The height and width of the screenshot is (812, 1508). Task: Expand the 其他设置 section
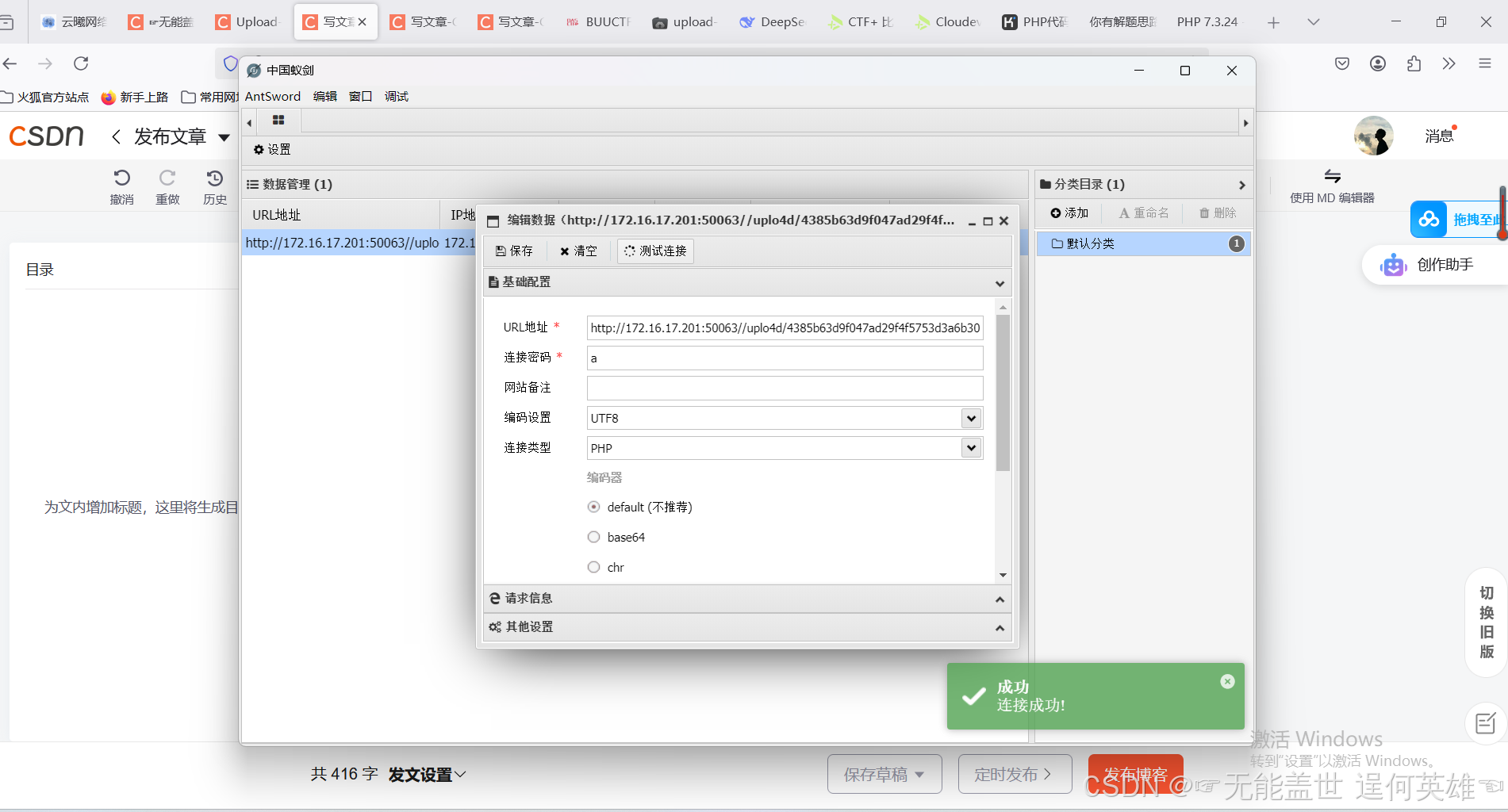click(1000, 627)
